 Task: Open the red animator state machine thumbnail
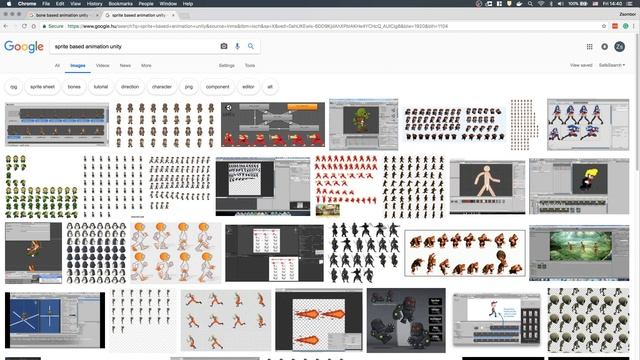point(273,124)
